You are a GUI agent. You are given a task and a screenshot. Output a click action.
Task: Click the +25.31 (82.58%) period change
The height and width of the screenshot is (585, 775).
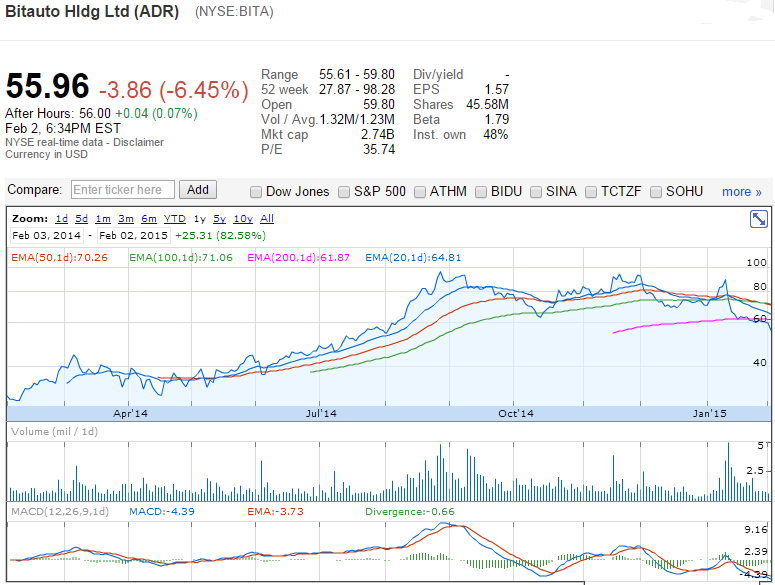[220, 236]
